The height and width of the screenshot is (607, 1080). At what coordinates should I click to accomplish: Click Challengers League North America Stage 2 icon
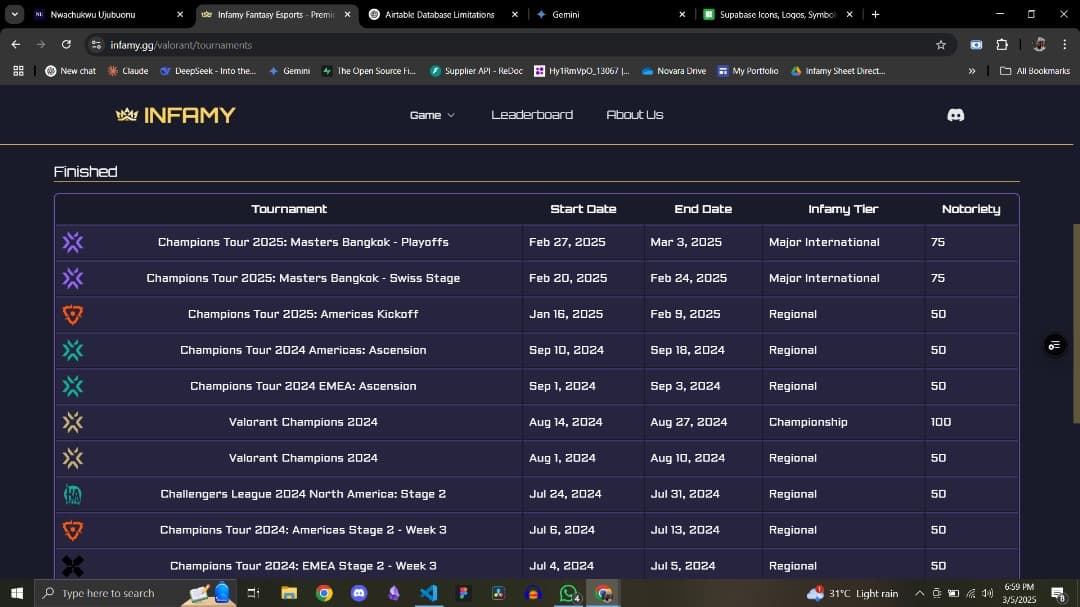(72, 494)
